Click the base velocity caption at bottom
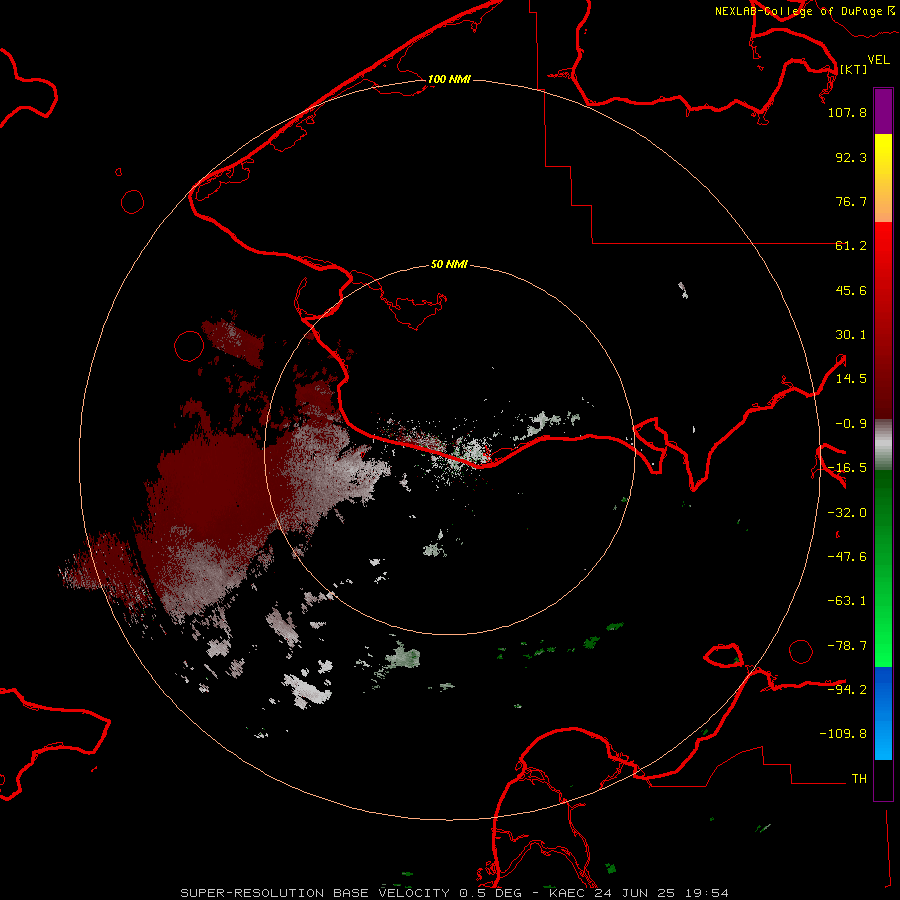The height and width of the screenshot is (900, 900). point(455,893)
